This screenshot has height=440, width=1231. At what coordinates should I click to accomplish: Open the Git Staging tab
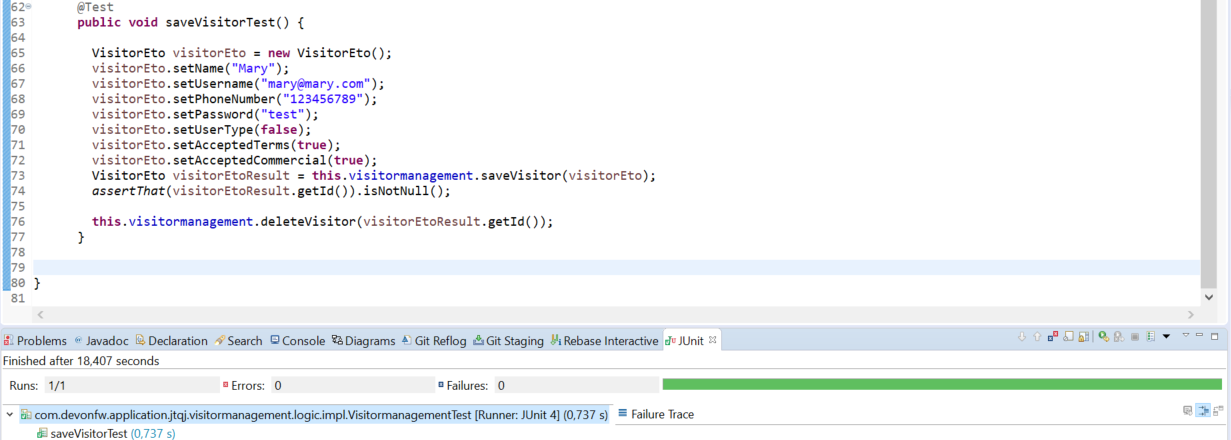(x=508, y=340)
